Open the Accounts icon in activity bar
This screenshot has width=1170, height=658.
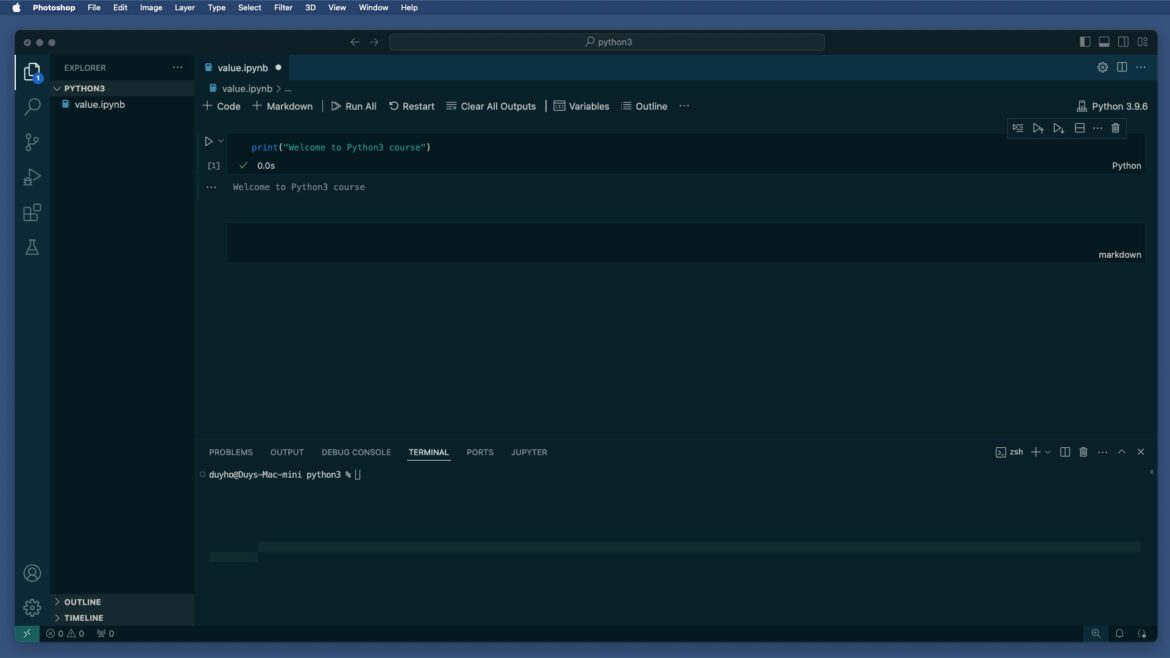click(x=32, y=573)
